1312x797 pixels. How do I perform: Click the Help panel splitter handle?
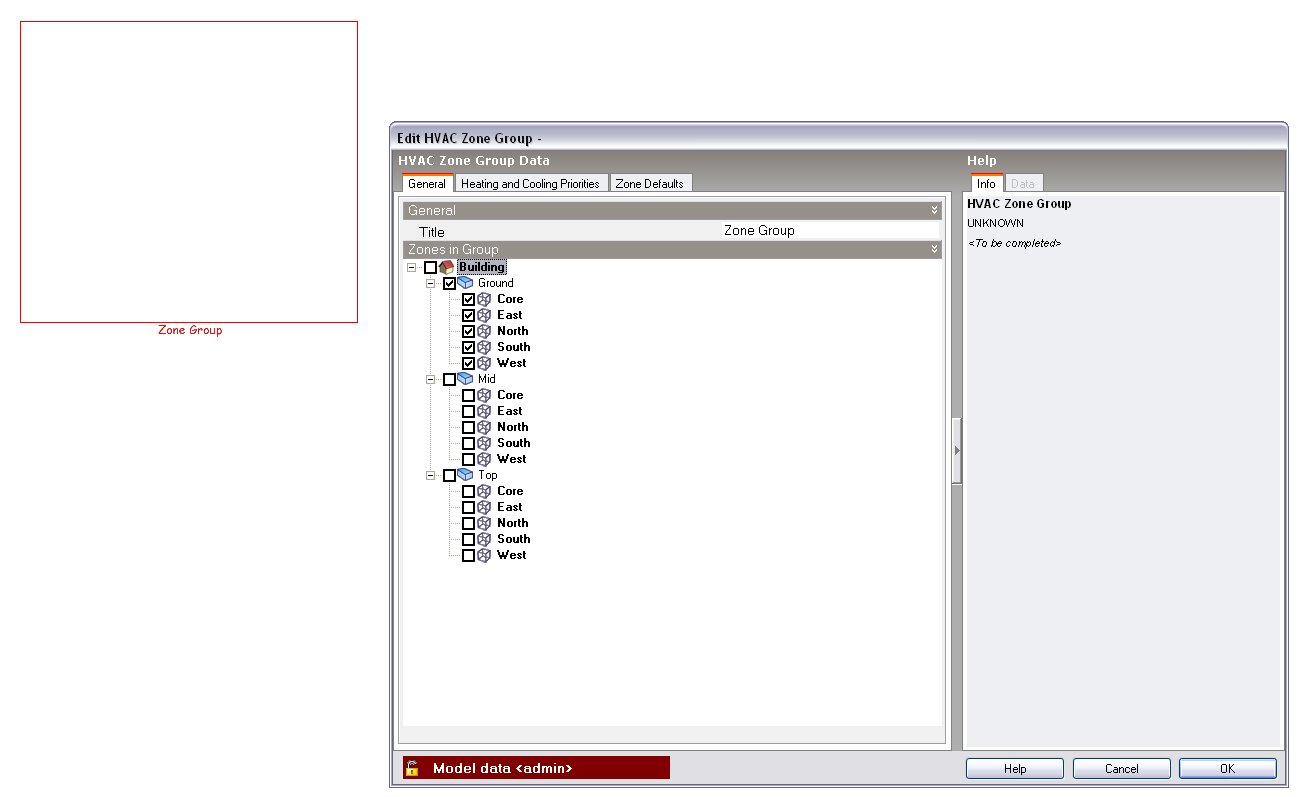click(x=956, y=451)
